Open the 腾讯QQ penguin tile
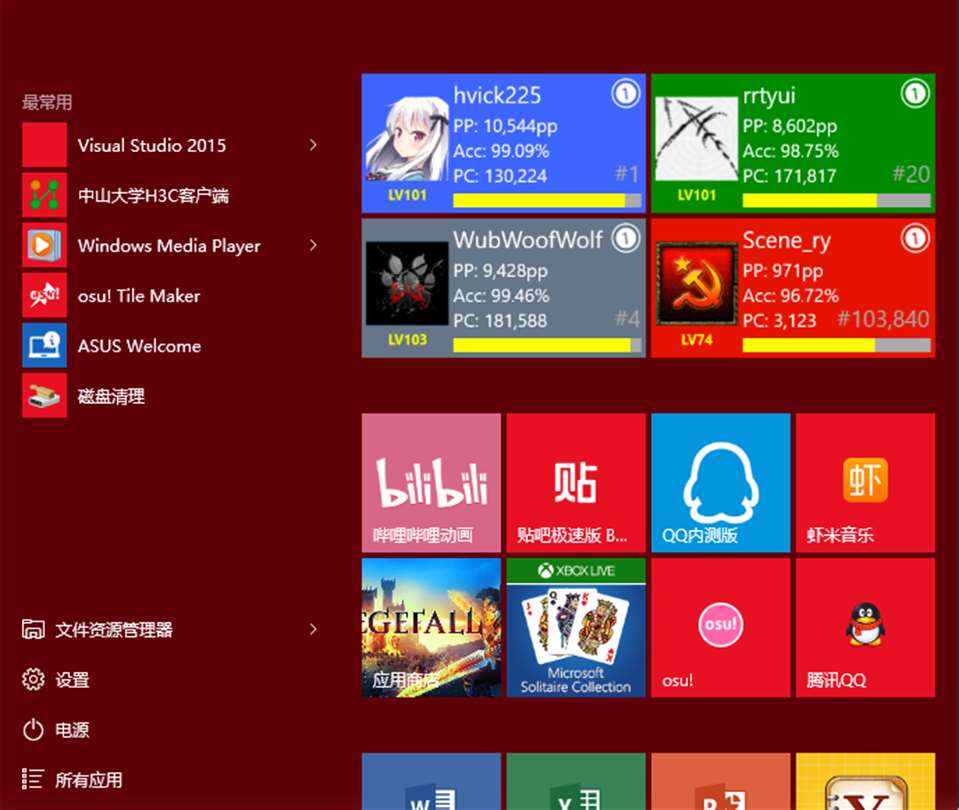 coord(865,628)
